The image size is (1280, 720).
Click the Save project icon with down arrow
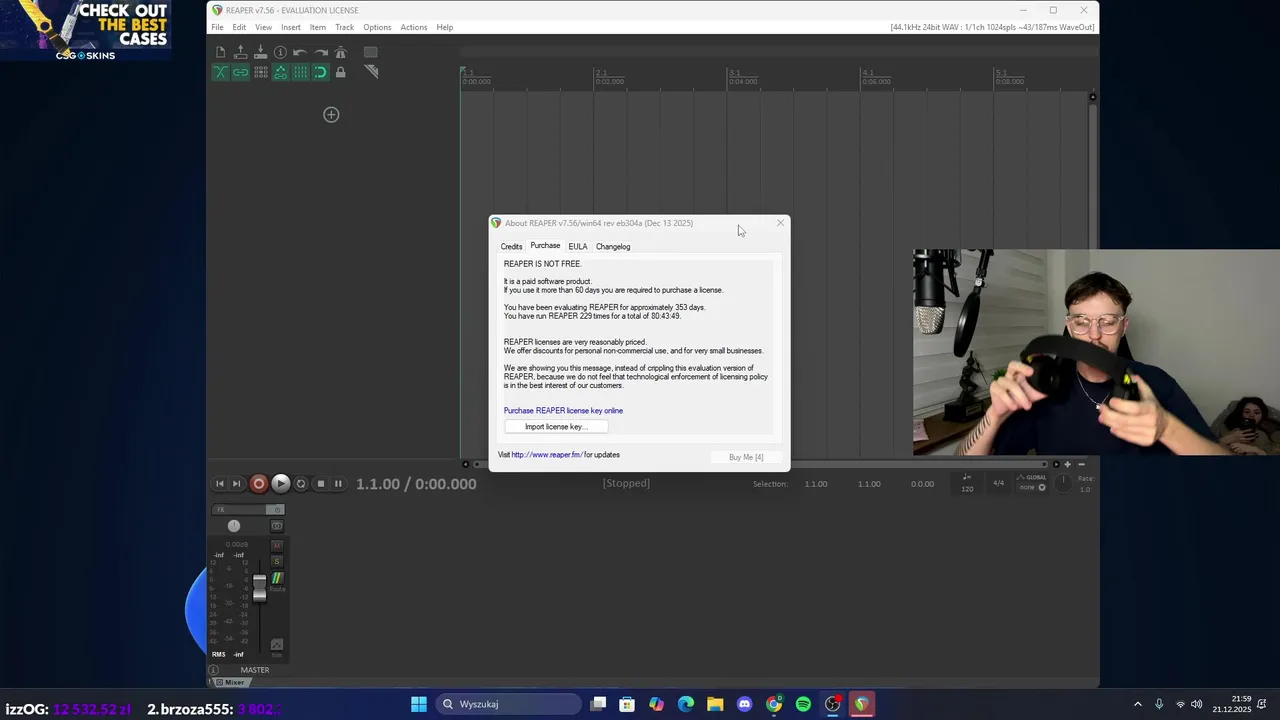pyautogui.click(x=261, y=52)
